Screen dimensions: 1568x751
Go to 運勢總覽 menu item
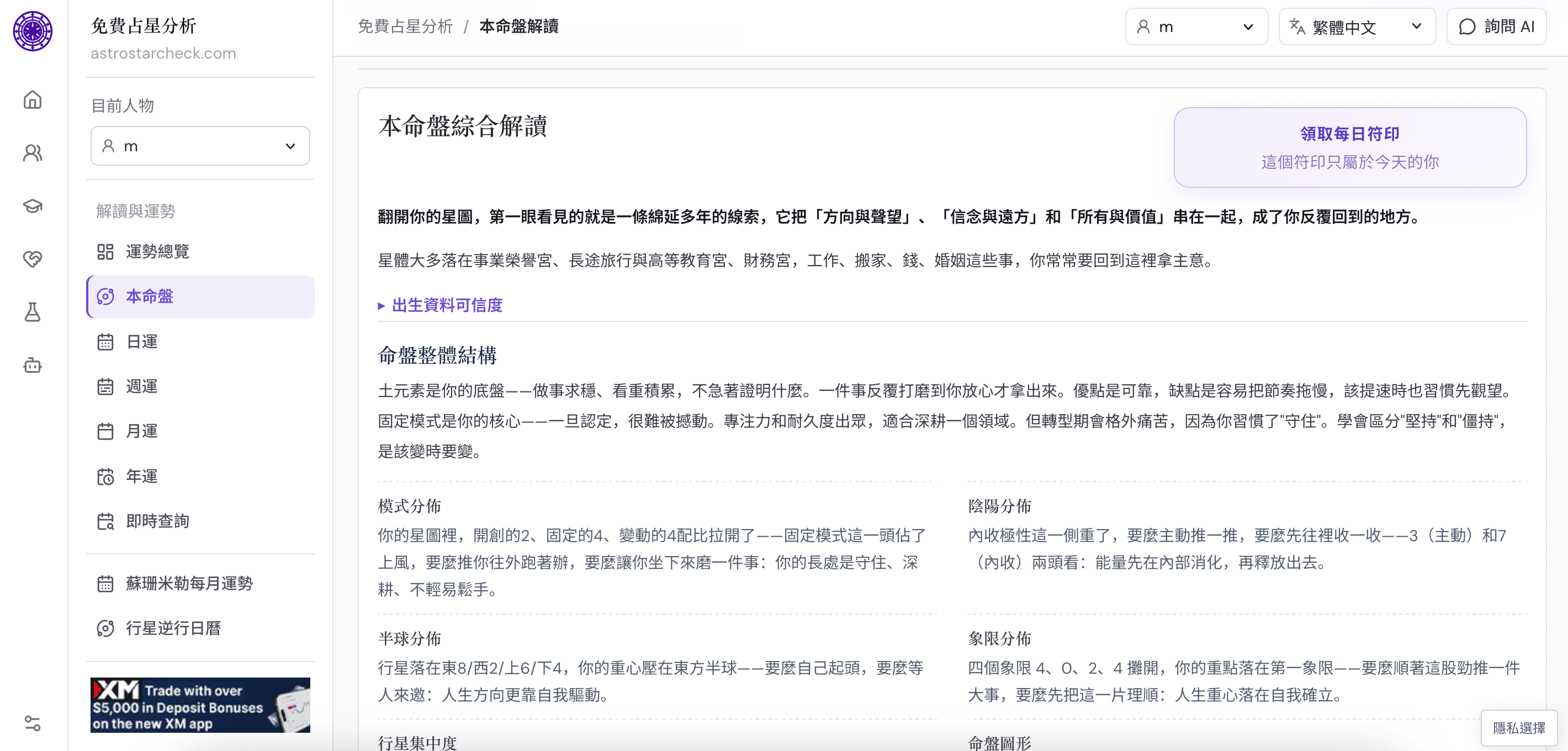tap(200, 252)
